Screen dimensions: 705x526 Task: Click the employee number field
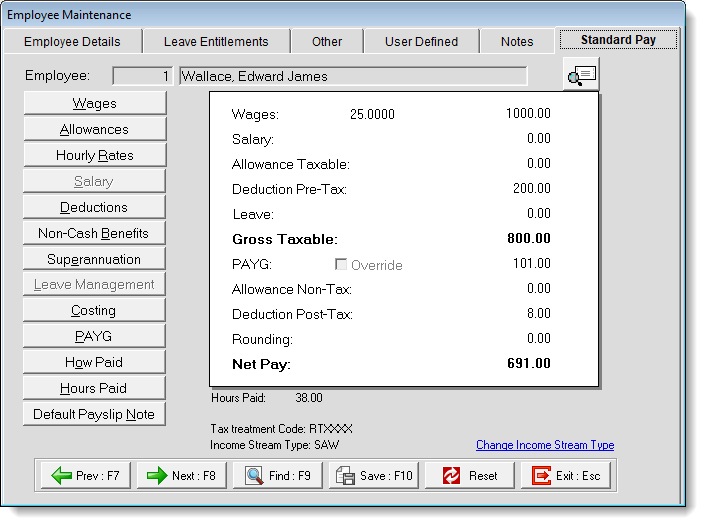(143, 76)
